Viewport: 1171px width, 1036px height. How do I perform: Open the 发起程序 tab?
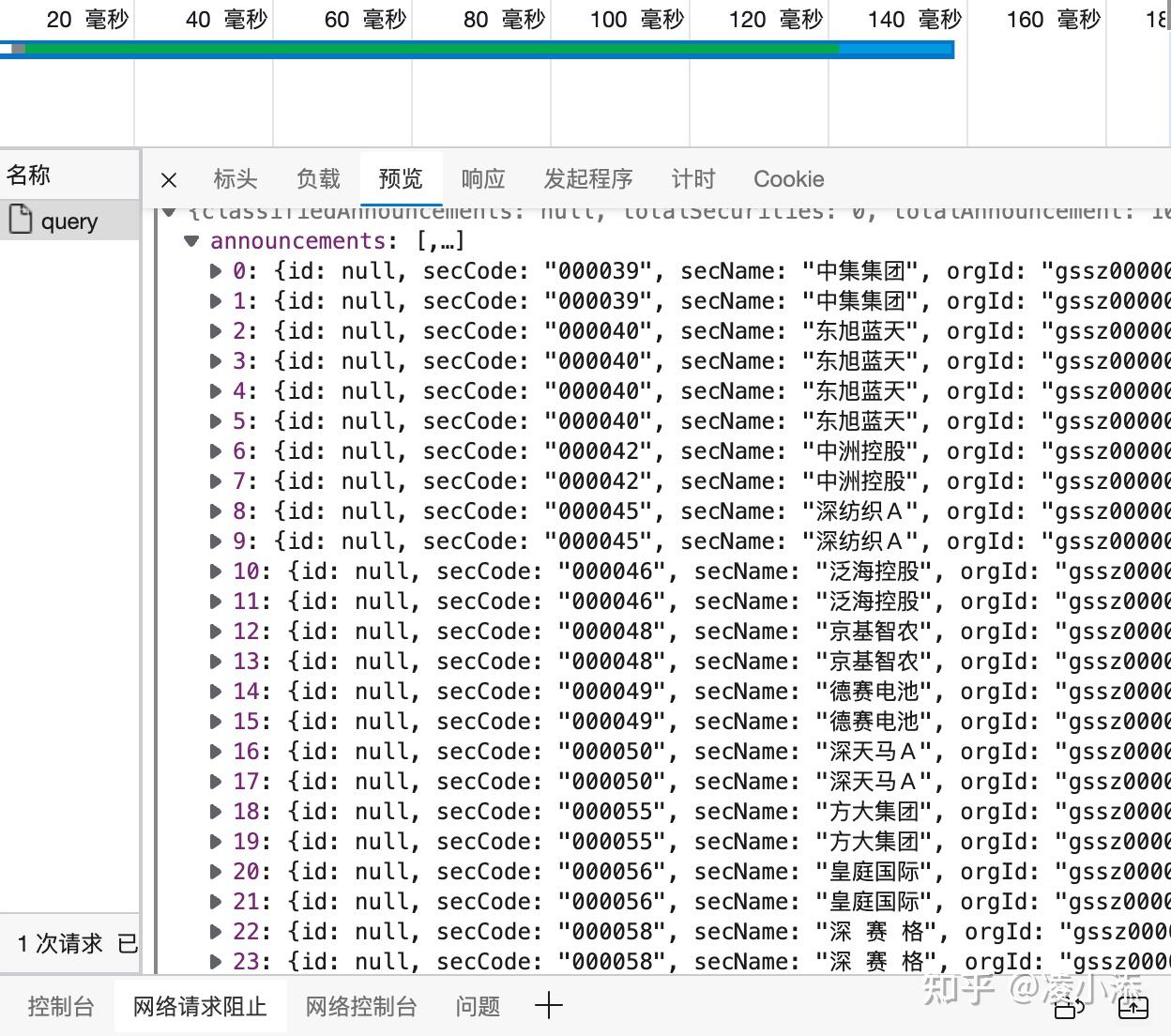588,178
